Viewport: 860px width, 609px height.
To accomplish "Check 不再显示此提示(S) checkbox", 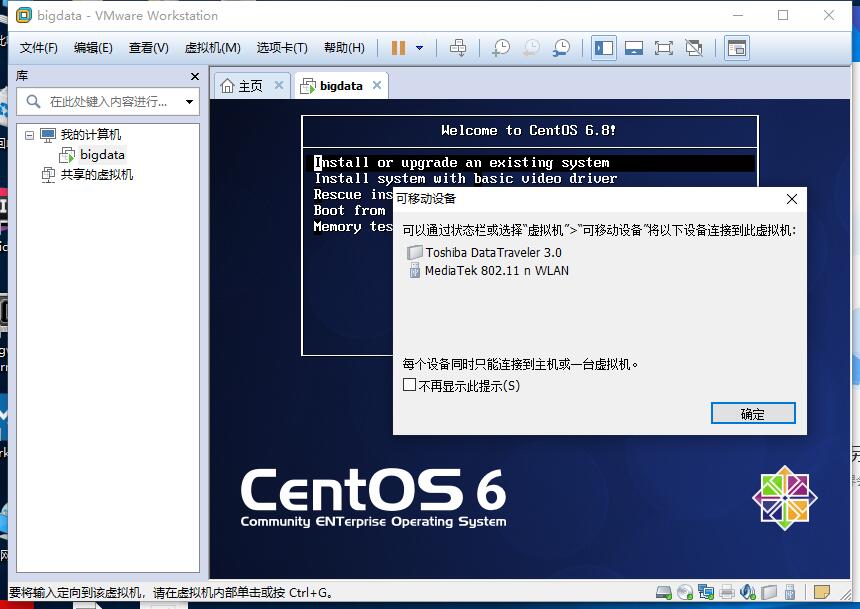I will (409, 385).
